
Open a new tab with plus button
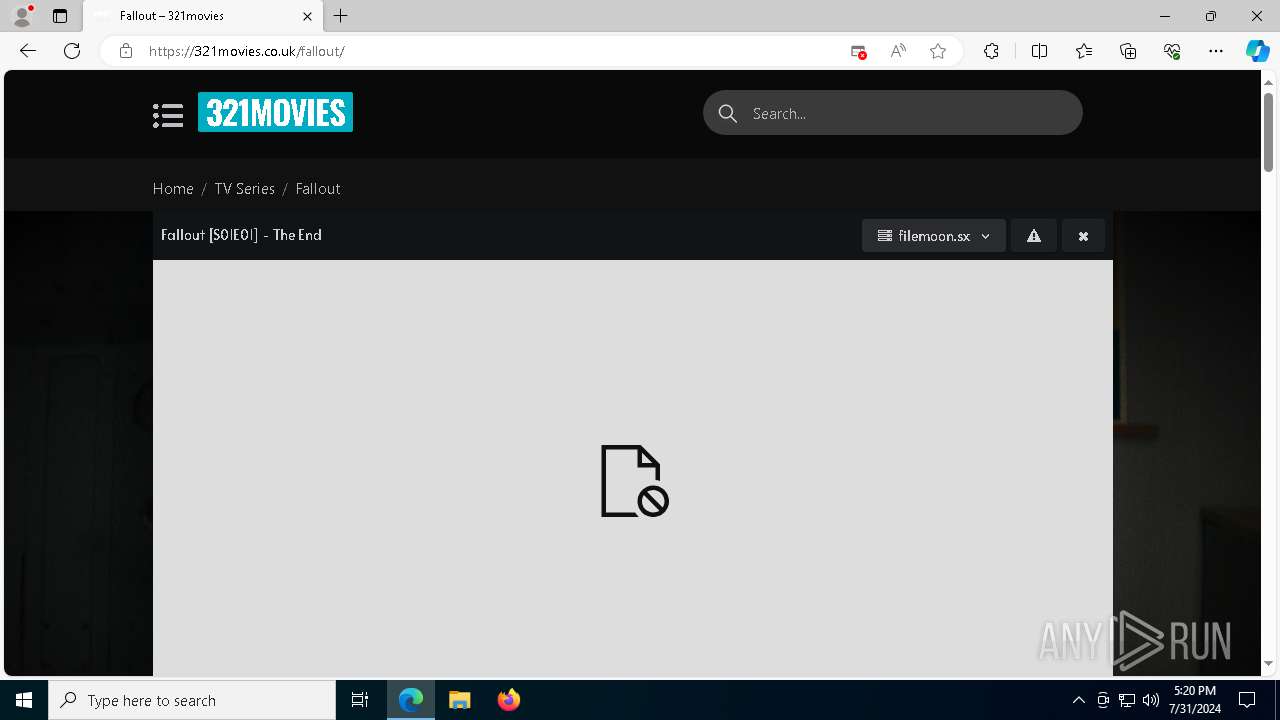click(x=341, y=16)
